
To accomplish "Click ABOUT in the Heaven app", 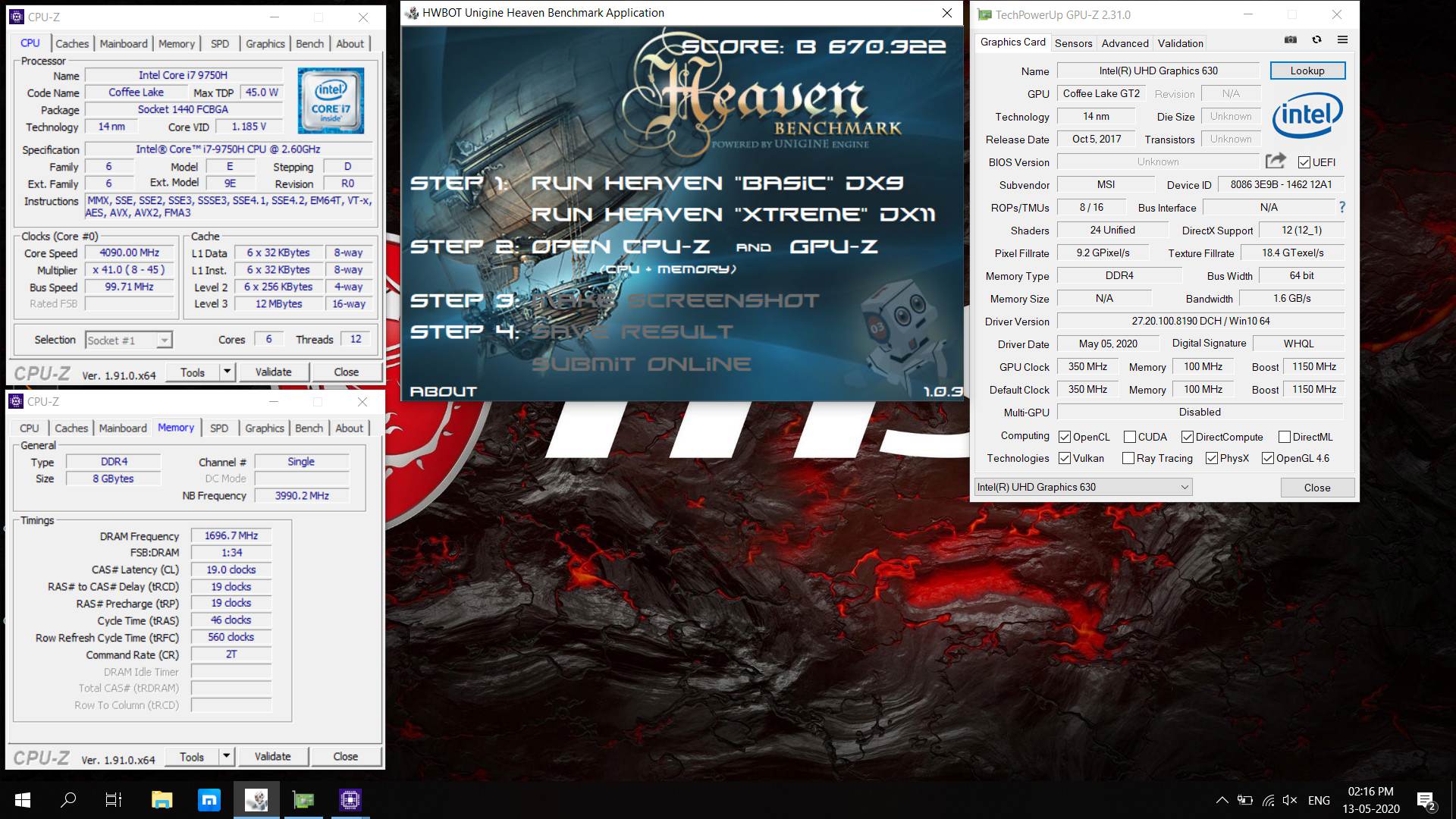I will pos(443,391).
